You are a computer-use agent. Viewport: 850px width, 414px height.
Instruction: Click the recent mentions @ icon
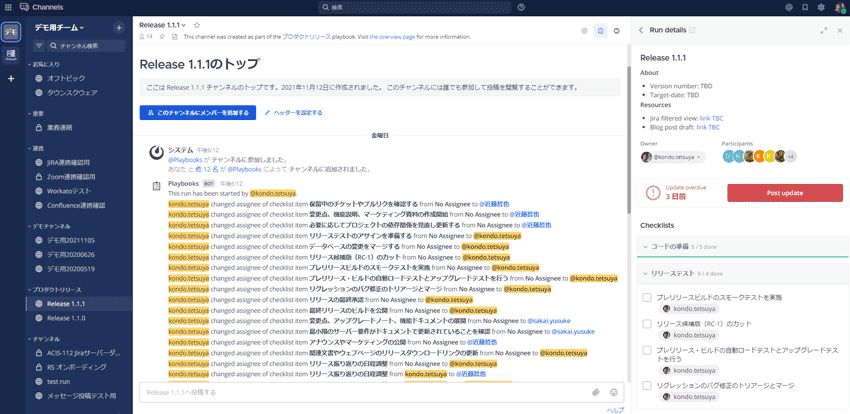click(x=787, y=7)
